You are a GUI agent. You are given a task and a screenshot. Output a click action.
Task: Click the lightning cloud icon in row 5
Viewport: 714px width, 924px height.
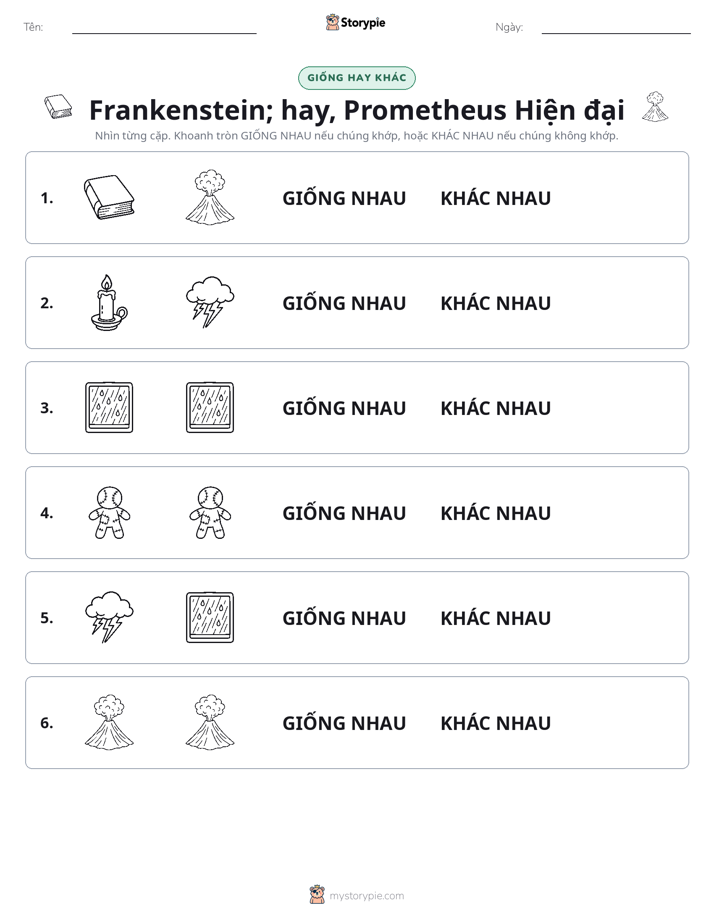109,617
